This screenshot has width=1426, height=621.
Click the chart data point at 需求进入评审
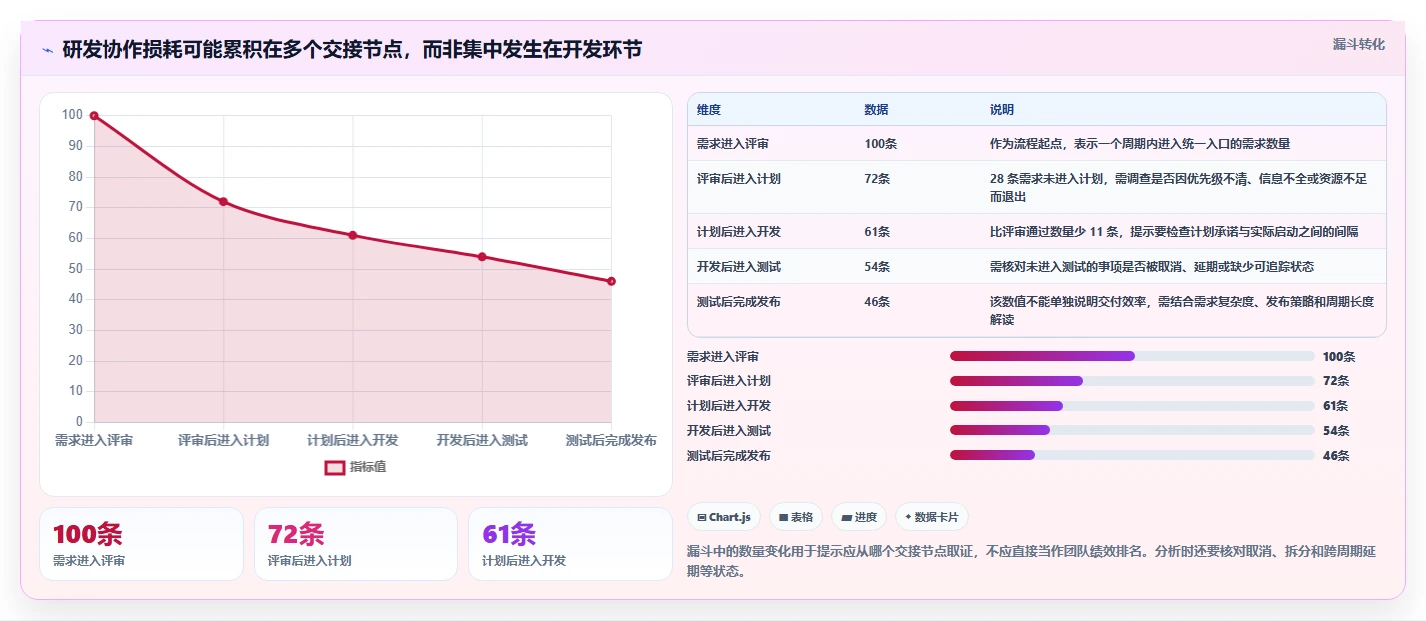click(x=94, y=116)
